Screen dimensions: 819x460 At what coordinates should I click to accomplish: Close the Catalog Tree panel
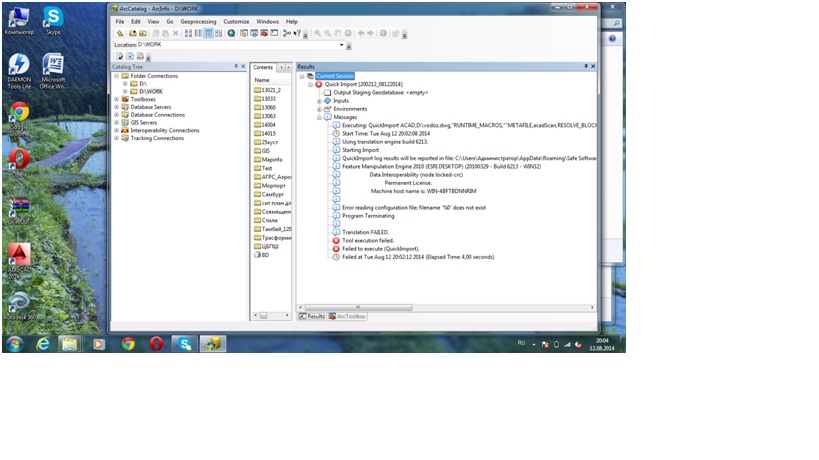point(243,66)
